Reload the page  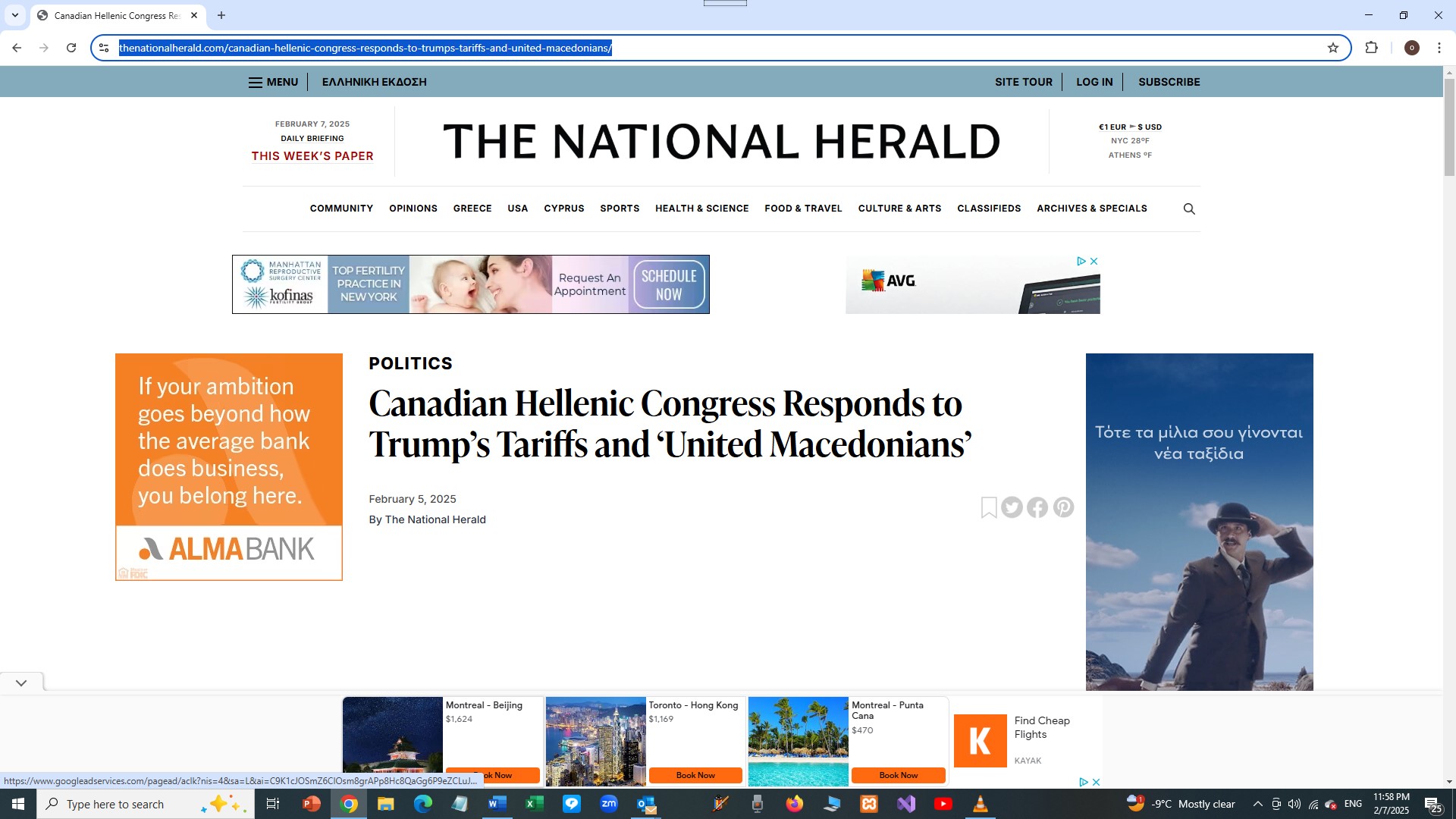click(71, 48)
